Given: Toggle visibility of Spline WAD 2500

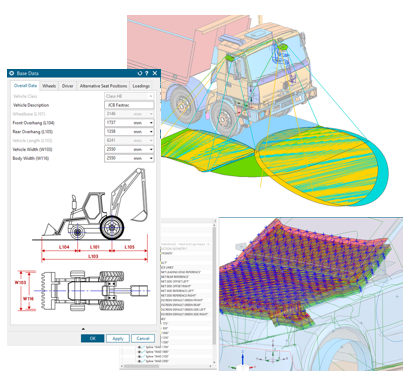Looking at the screenshot, I should (x=139, y=361).
